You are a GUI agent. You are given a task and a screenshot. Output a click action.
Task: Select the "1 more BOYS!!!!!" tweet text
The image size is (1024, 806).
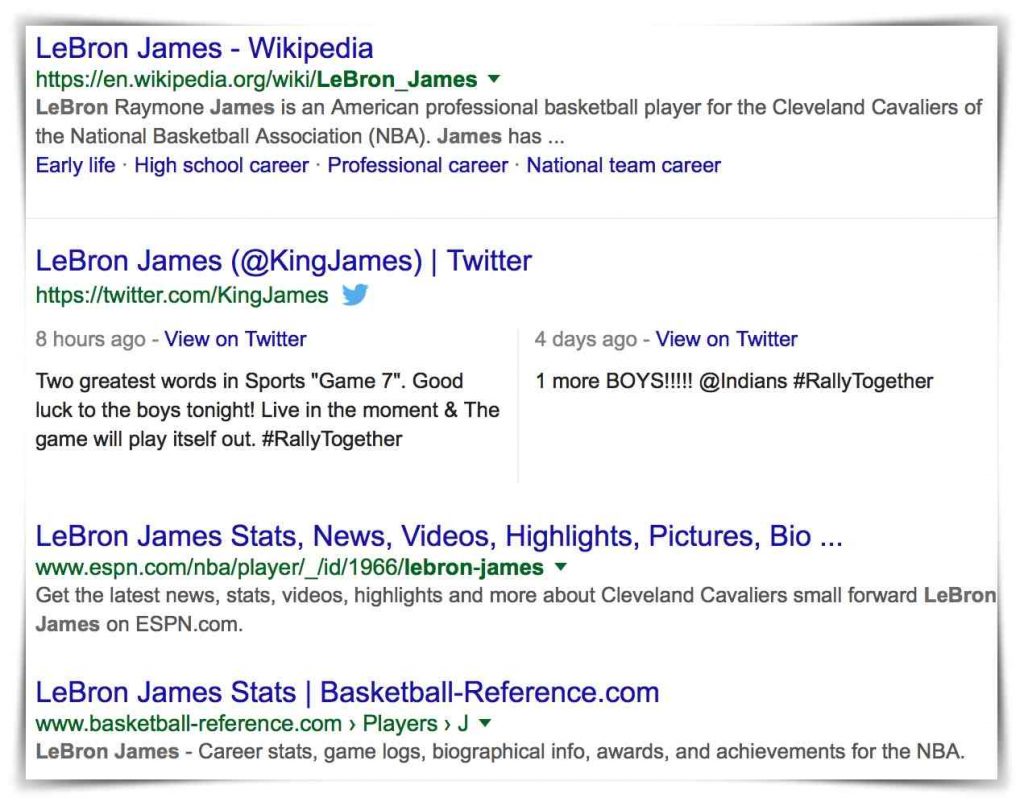[734, 381]
